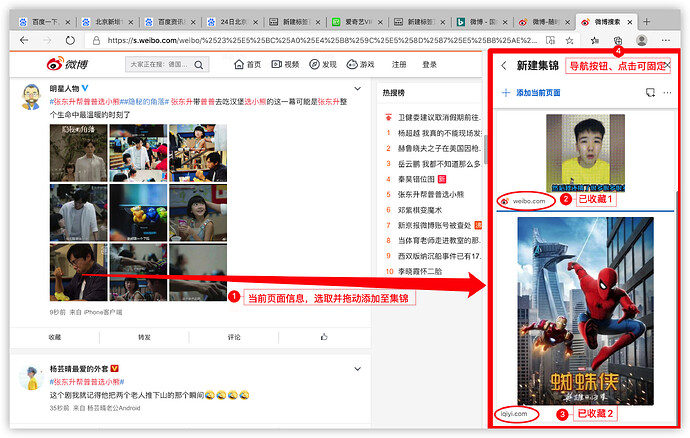Click 收藏 under the 明星人物 post
The width and height of the screenshot is (690, 438).
point(55,337)
